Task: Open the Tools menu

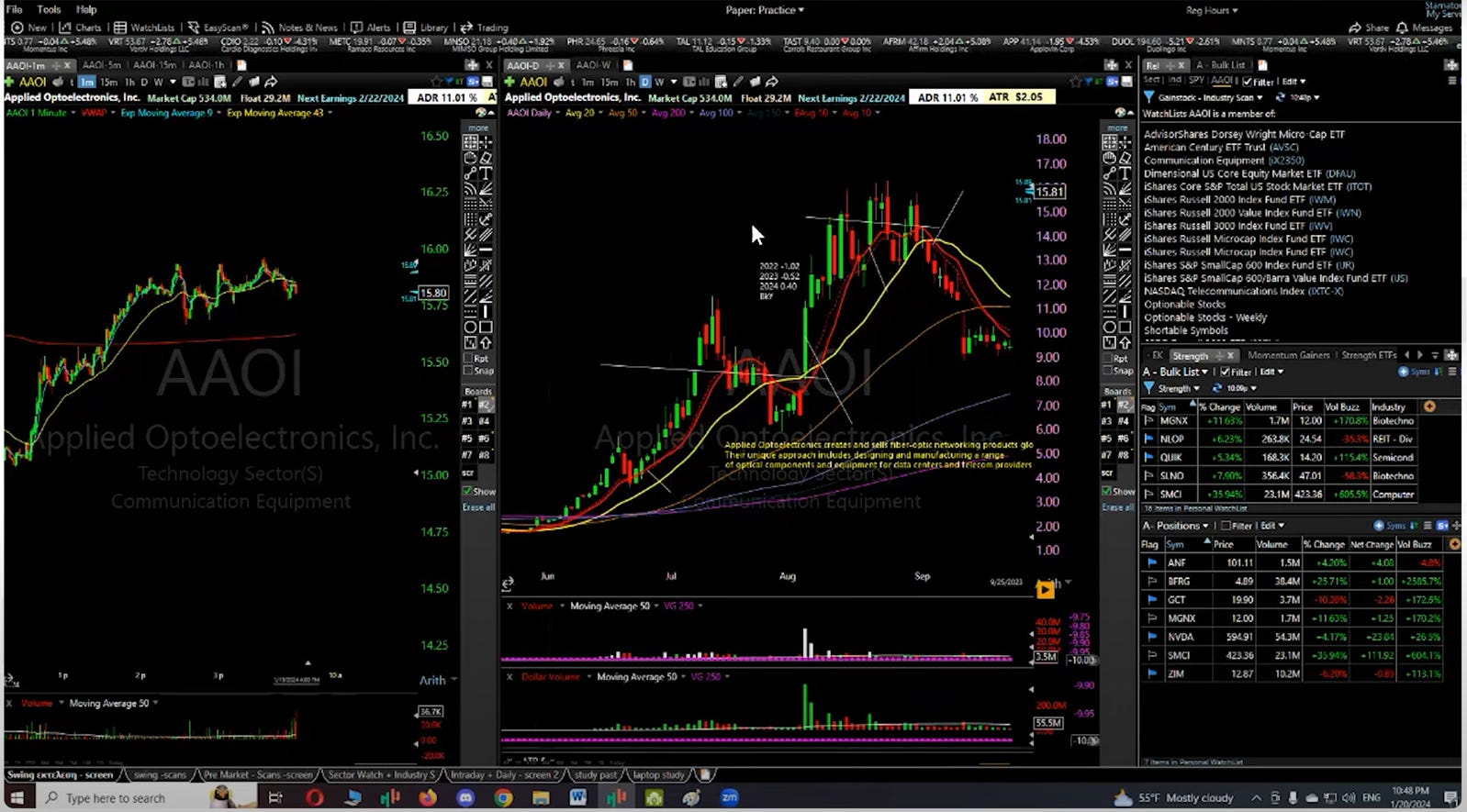Action: tap(49, 9)
